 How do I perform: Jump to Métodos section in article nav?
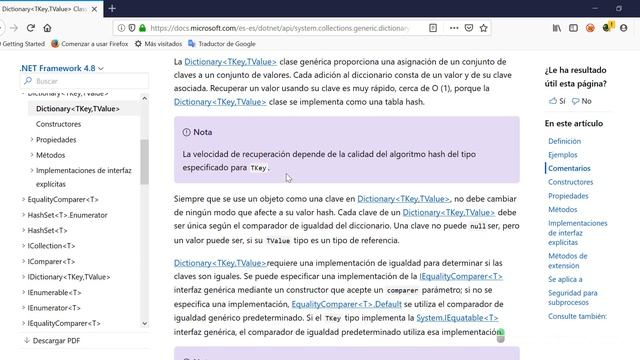tap(563, 209)
